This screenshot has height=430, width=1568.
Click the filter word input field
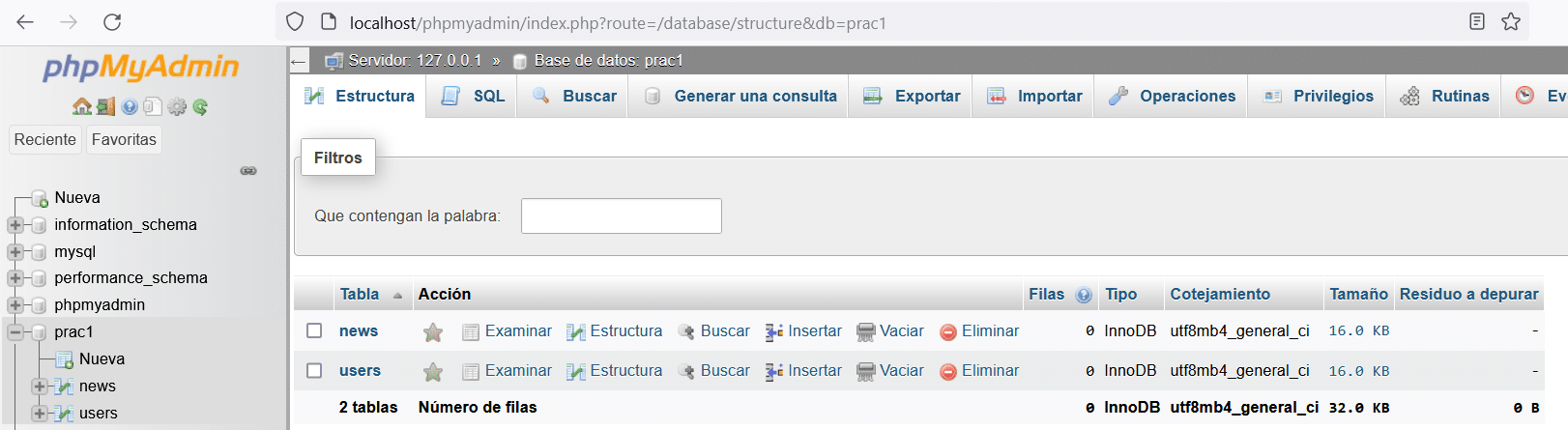(x=622, y=215)
